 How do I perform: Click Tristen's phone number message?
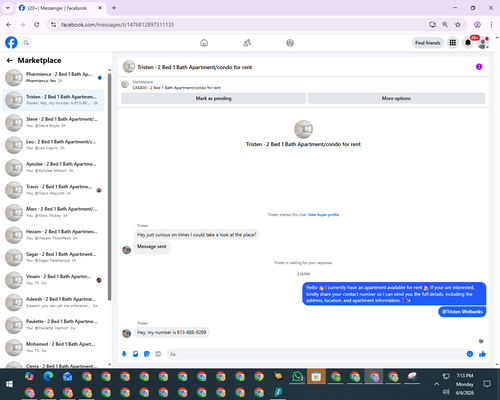(172, 332)
